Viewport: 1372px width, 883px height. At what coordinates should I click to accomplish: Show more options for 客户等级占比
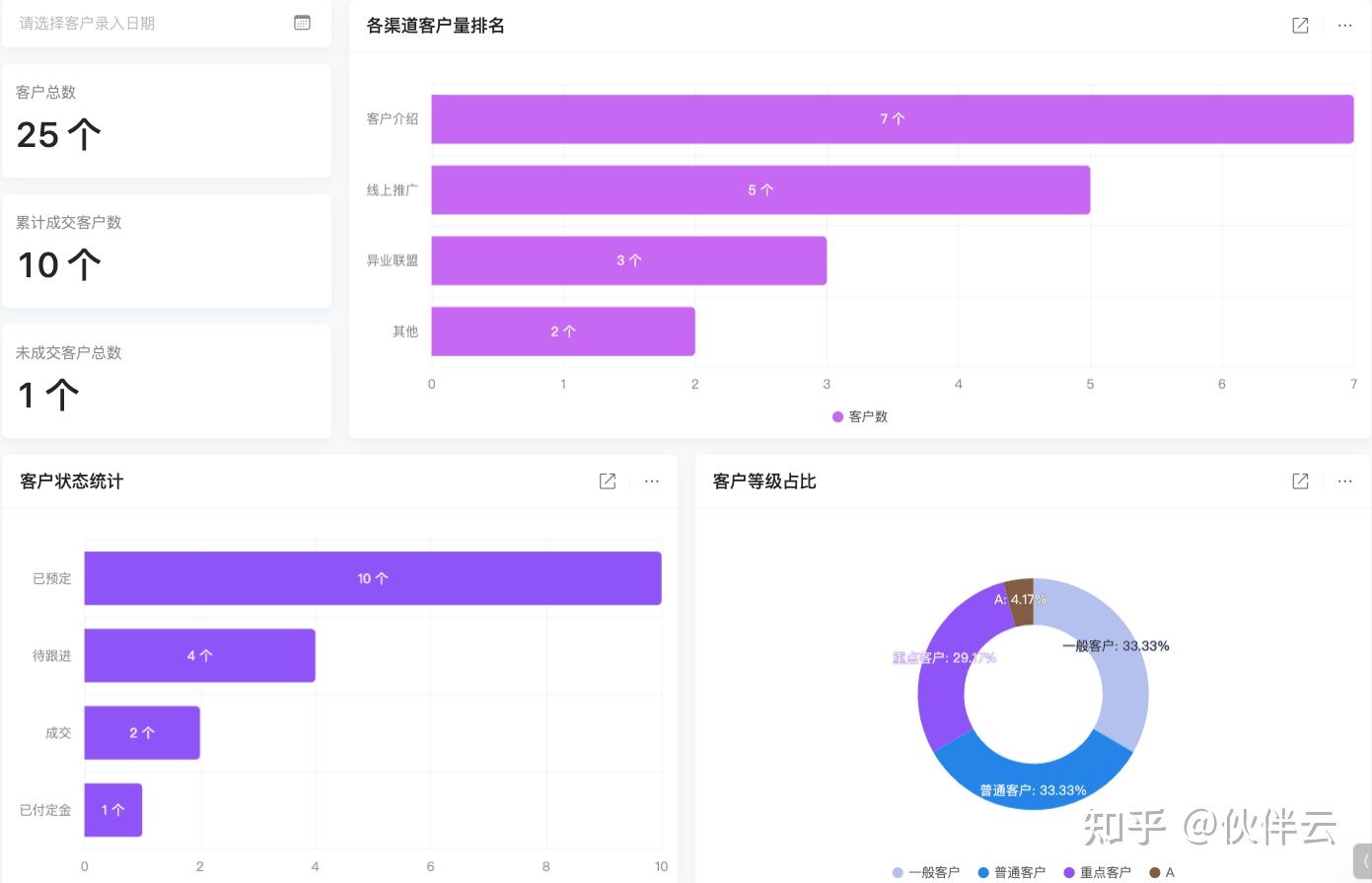[1344, 481]
